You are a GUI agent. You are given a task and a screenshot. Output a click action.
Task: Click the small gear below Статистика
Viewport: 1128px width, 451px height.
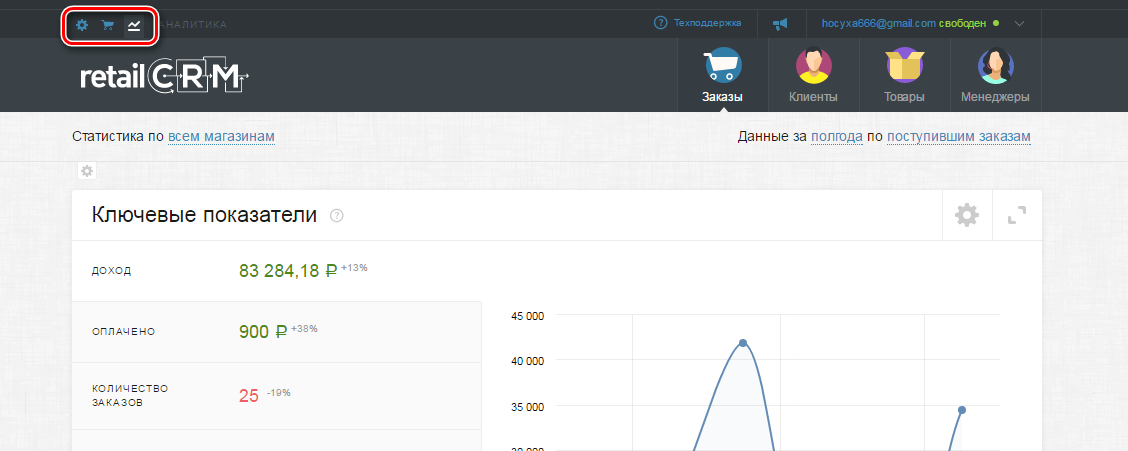click(87, 171)
